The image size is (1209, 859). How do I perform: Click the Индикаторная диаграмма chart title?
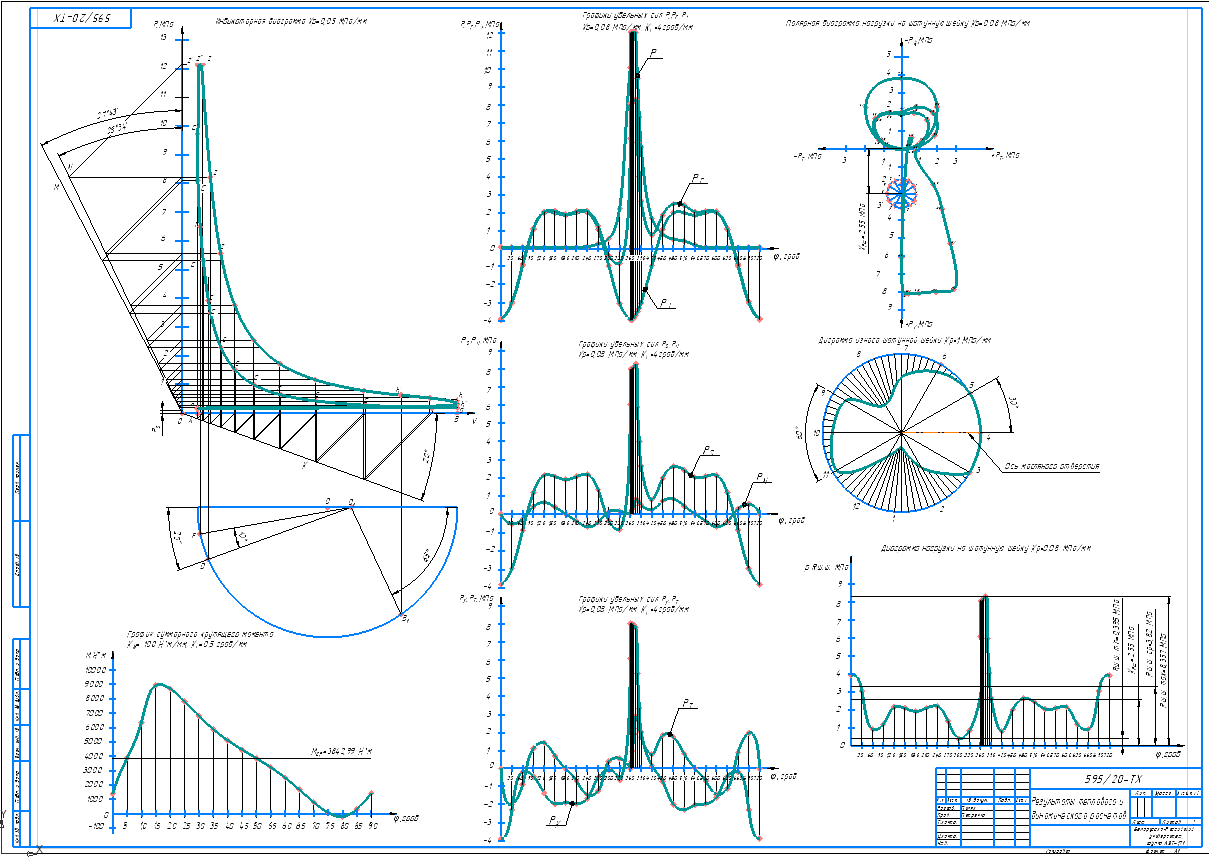[x=291, y=20]
